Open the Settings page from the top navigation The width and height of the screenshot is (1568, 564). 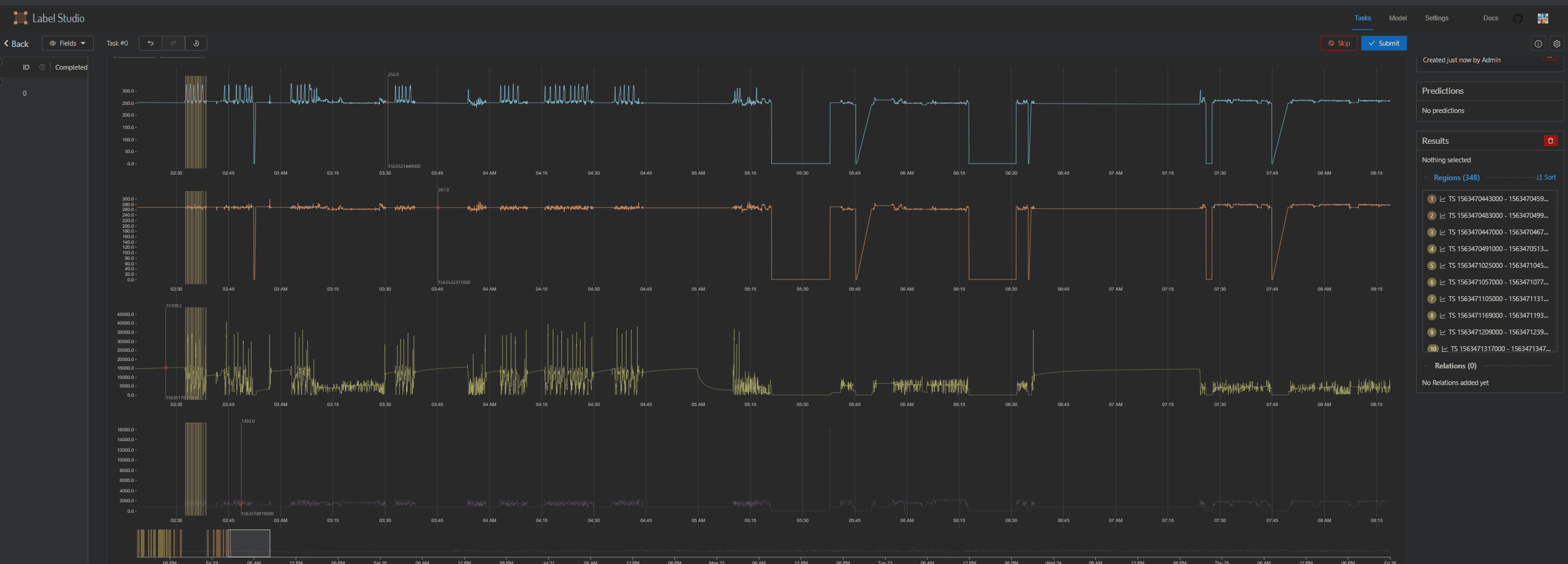coord(1436,18)
